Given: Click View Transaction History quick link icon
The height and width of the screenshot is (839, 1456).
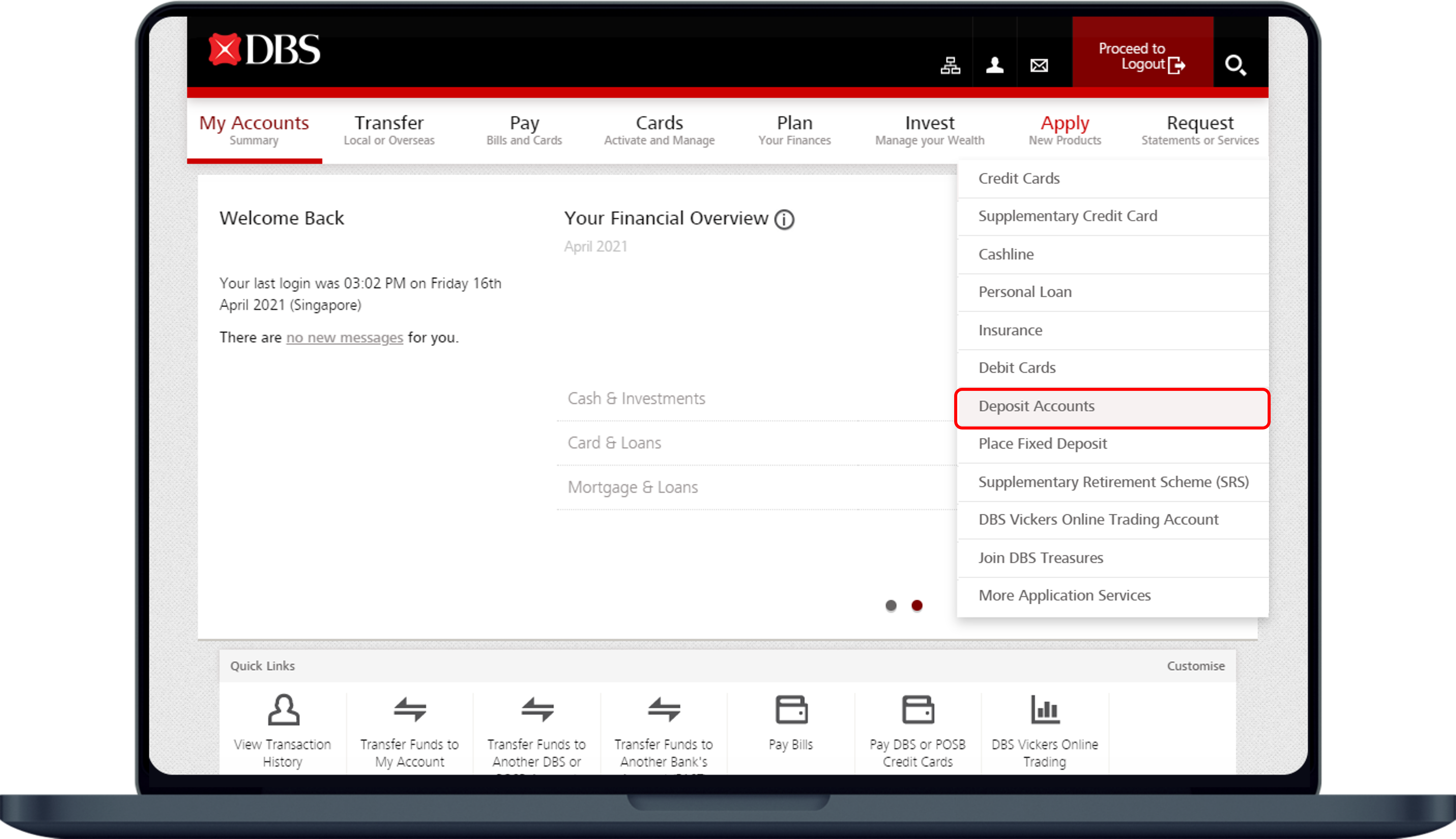Looking at the screenshot, I should point(283,710).
